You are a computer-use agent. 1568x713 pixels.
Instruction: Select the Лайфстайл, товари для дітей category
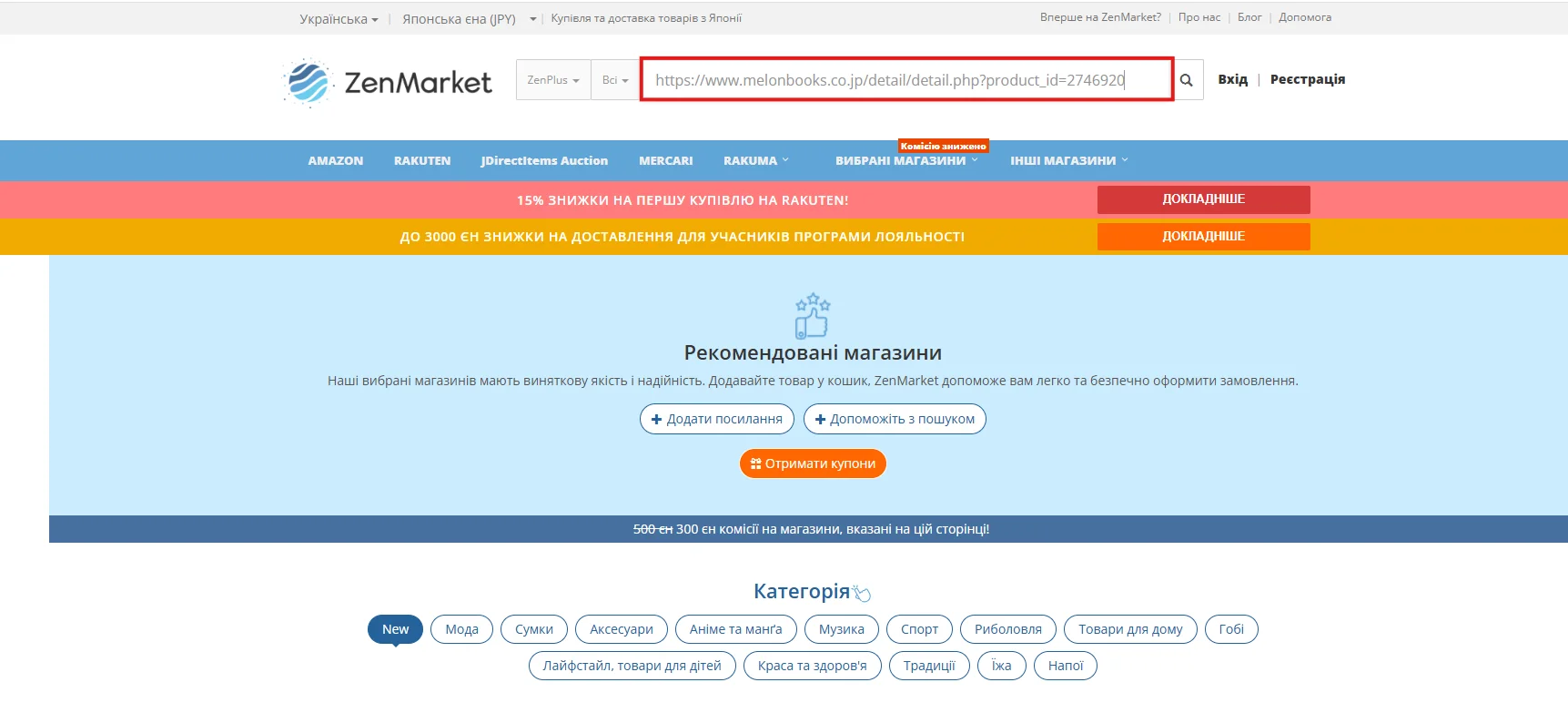[632, 666]
